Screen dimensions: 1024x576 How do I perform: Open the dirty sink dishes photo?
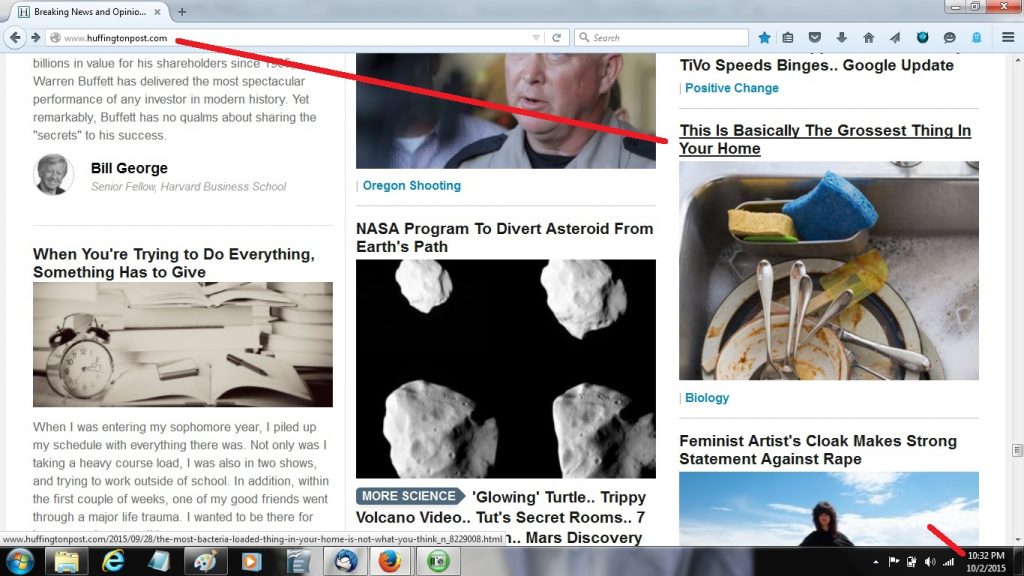tap(829, 270)
